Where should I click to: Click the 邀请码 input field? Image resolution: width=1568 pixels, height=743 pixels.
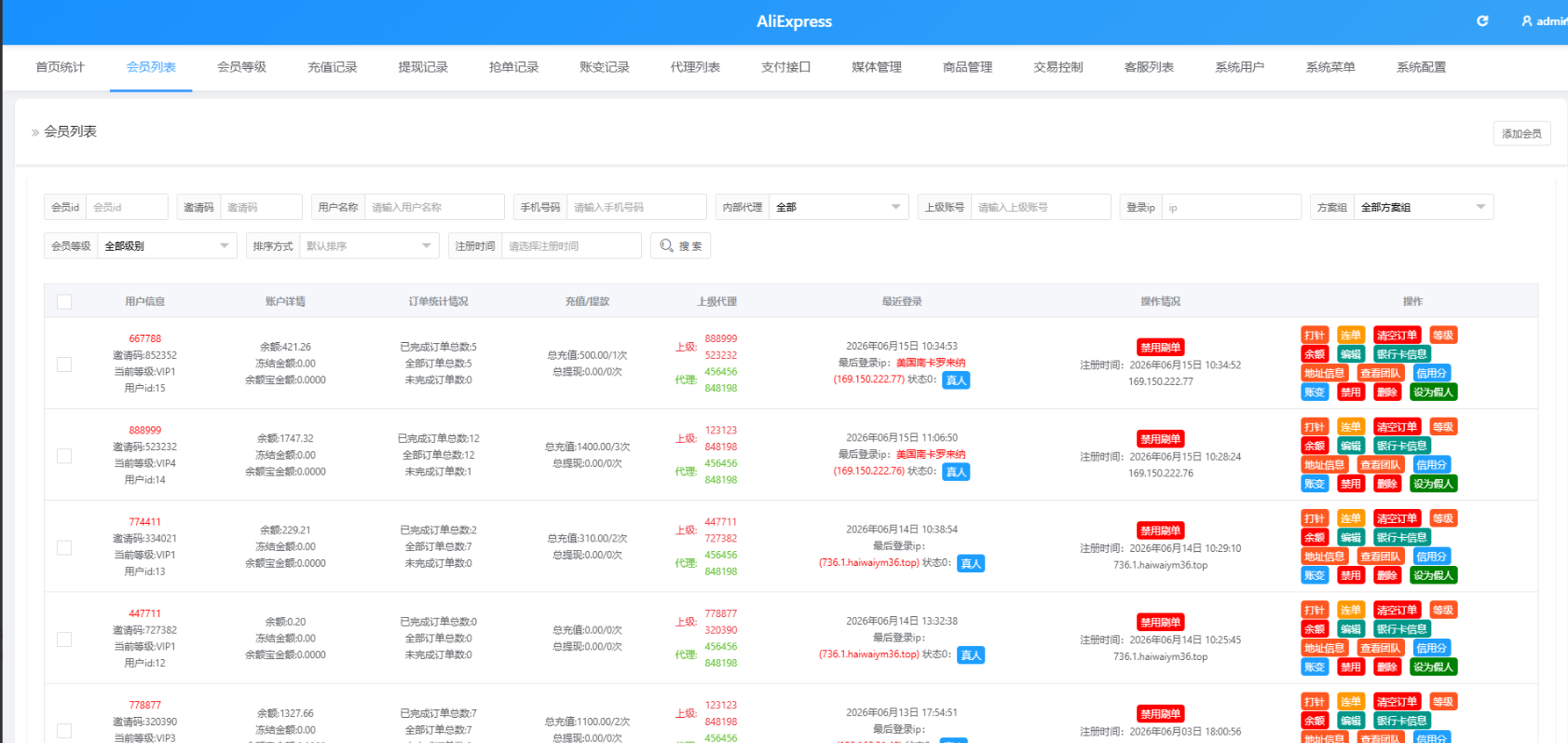tap(261, 207)
